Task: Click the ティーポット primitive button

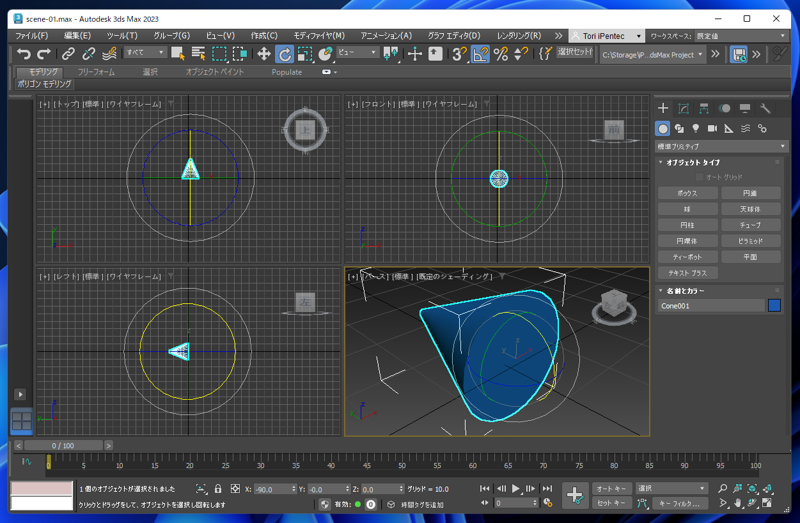Action: pyautogui.click(x=687, y=257)
